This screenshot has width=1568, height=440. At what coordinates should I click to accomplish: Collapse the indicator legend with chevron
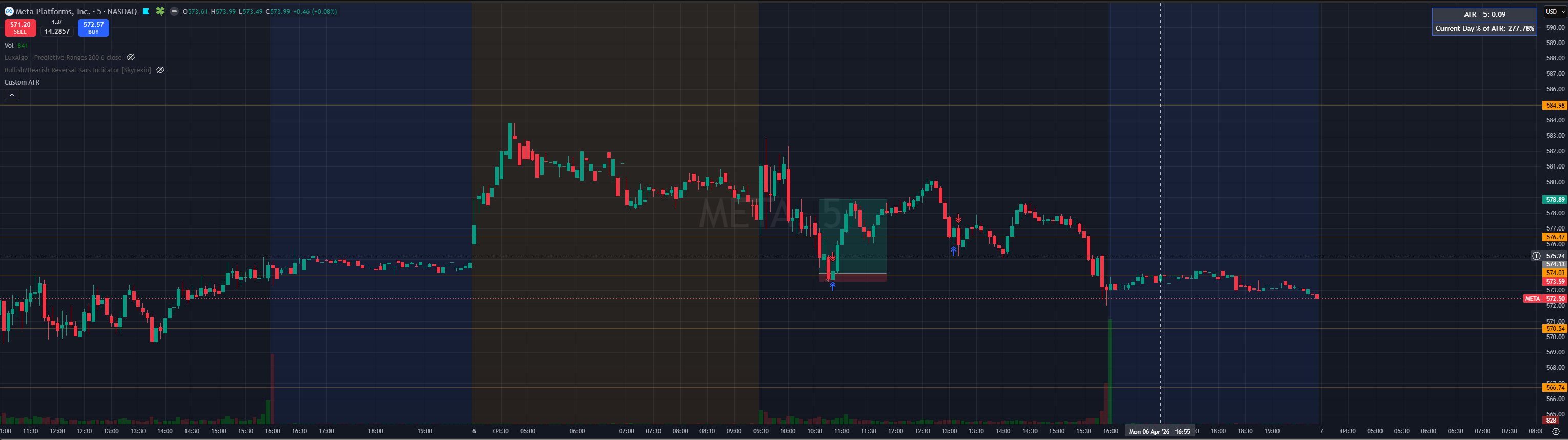click(x=12, y=95)
